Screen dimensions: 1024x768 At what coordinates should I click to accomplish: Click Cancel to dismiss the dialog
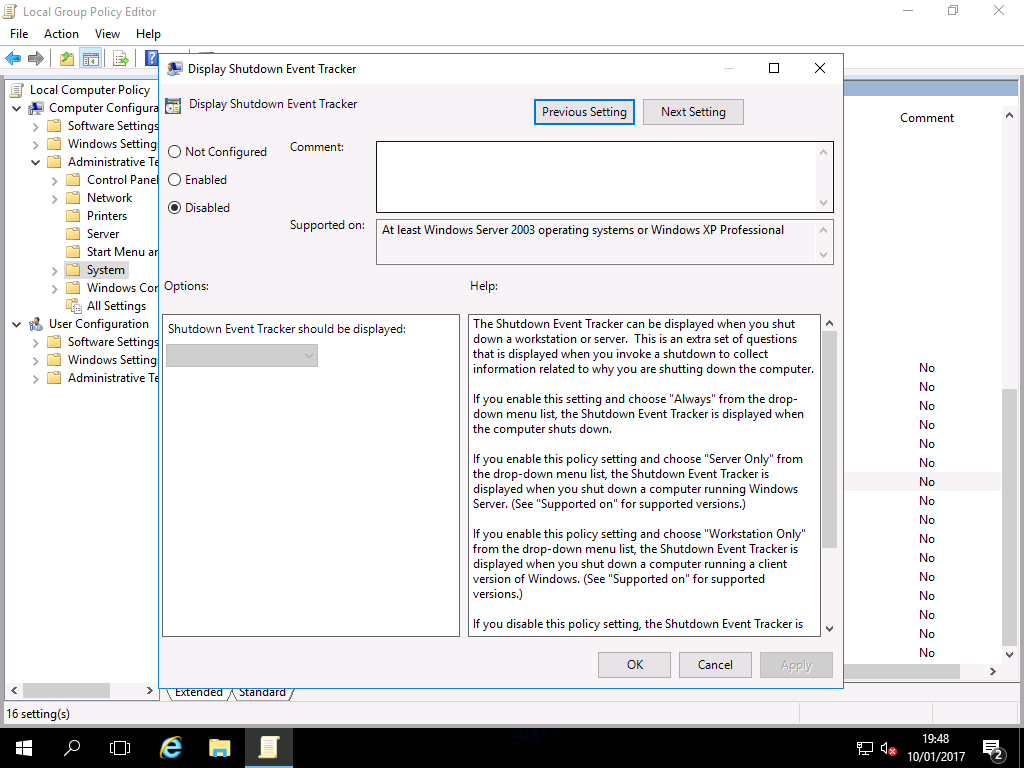715,665
